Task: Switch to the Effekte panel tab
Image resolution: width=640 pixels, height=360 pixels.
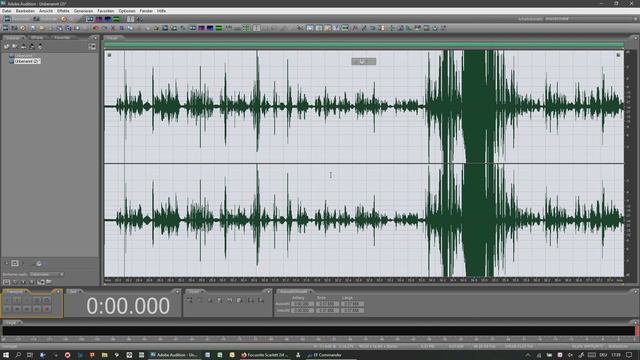Action: click(x=37, y=38)
